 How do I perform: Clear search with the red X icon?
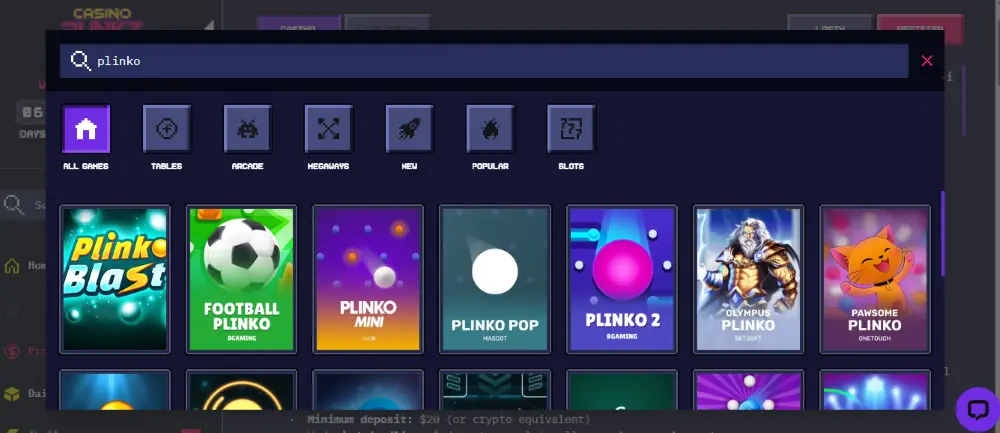click(927, 61)
